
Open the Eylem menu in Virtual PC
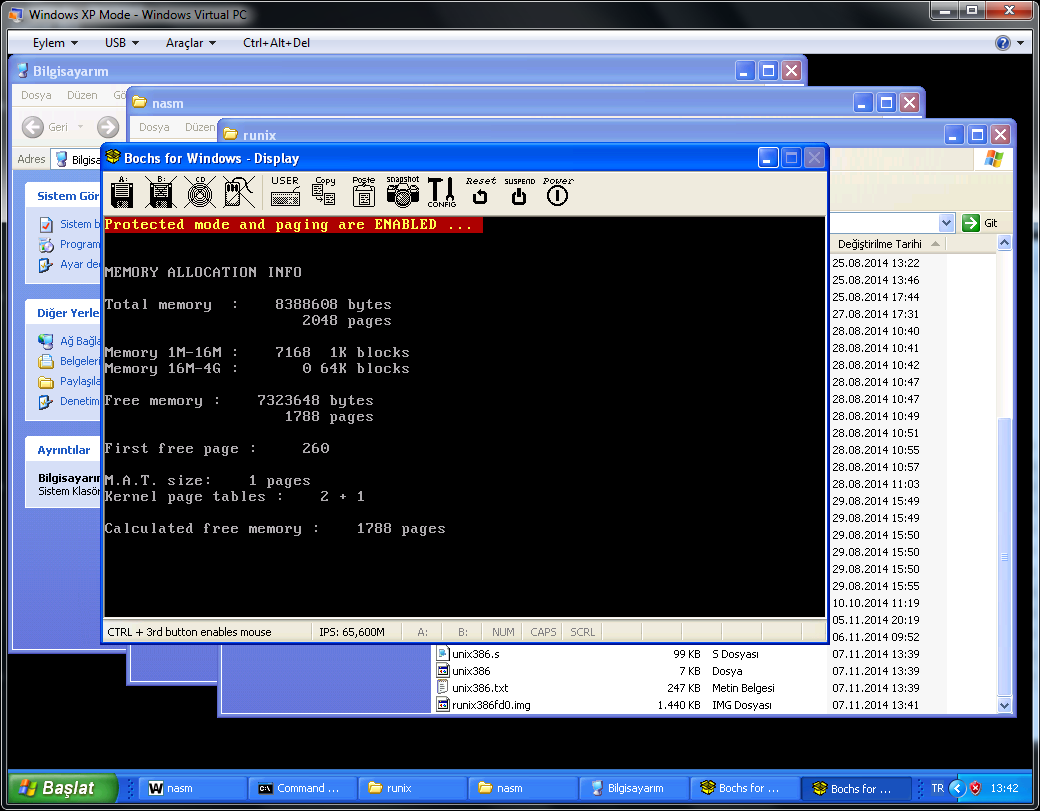click(x=55, y=42)
